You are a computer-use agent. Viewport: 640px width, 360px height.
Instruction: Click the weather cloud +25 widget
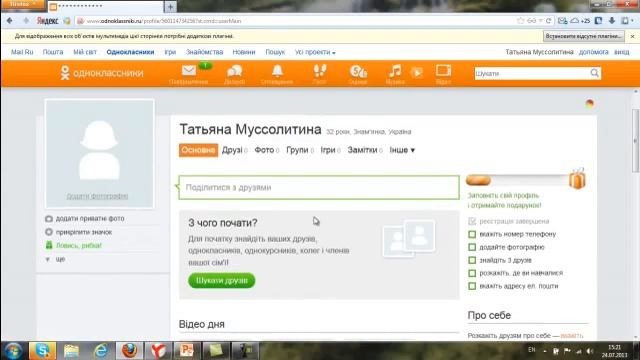click(580, 20)
